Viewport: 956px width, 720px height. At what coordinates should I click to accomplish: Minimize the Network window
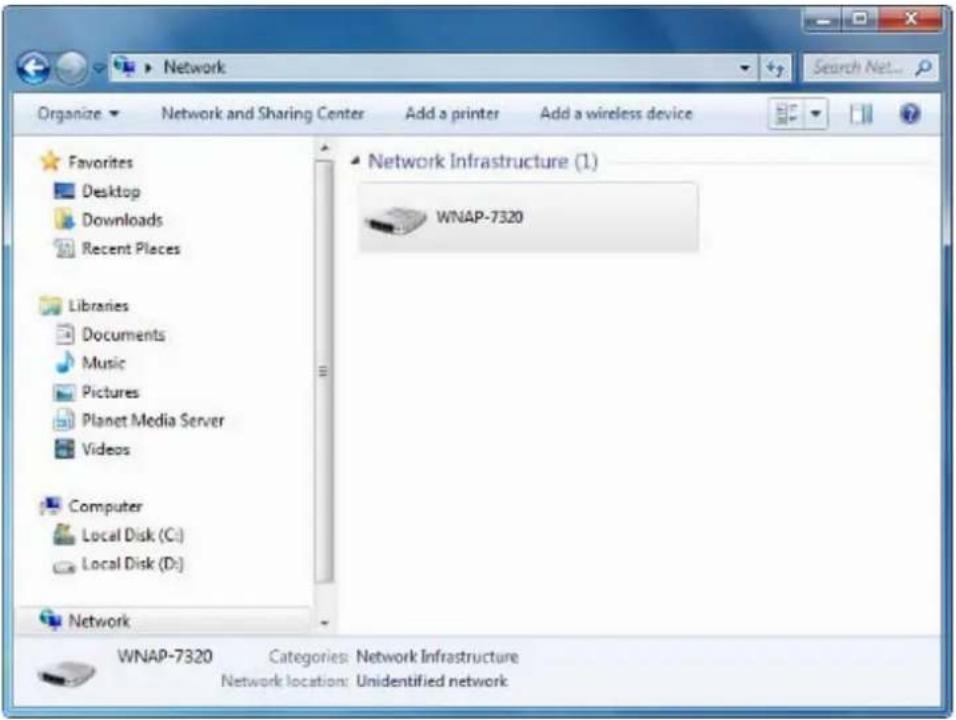point(822,20)
